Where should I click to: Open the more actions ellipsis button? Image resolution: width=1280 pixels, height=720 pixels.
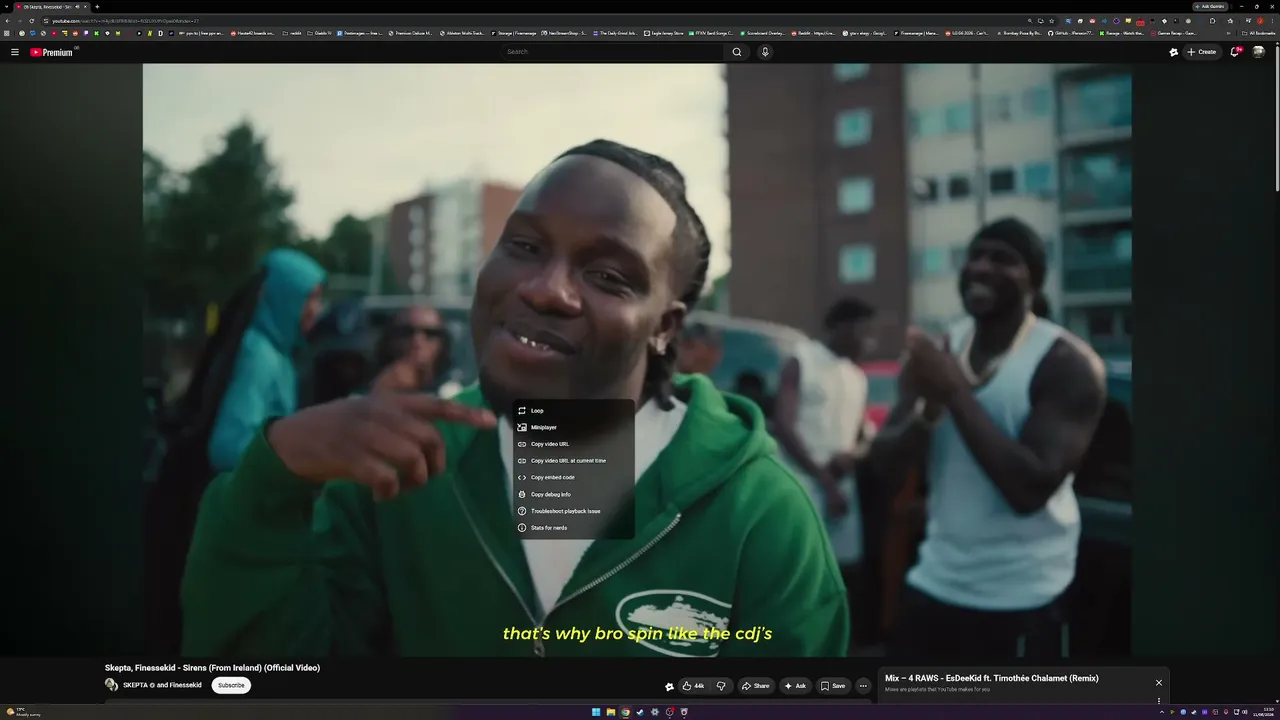click(x=863, y=686)
